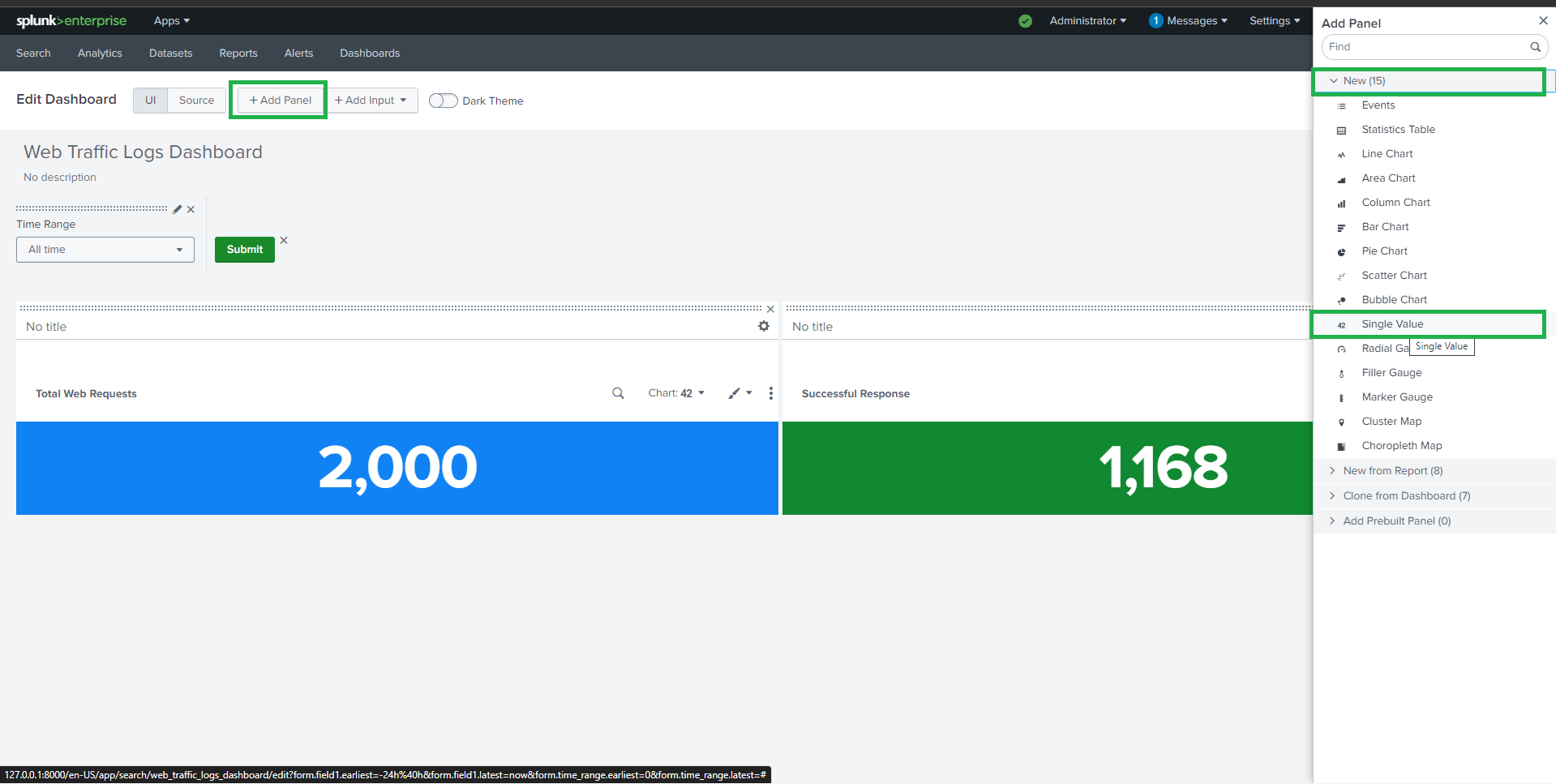
Task: Click the Scatter Chart icon
Action: [x=1341, y=276]
